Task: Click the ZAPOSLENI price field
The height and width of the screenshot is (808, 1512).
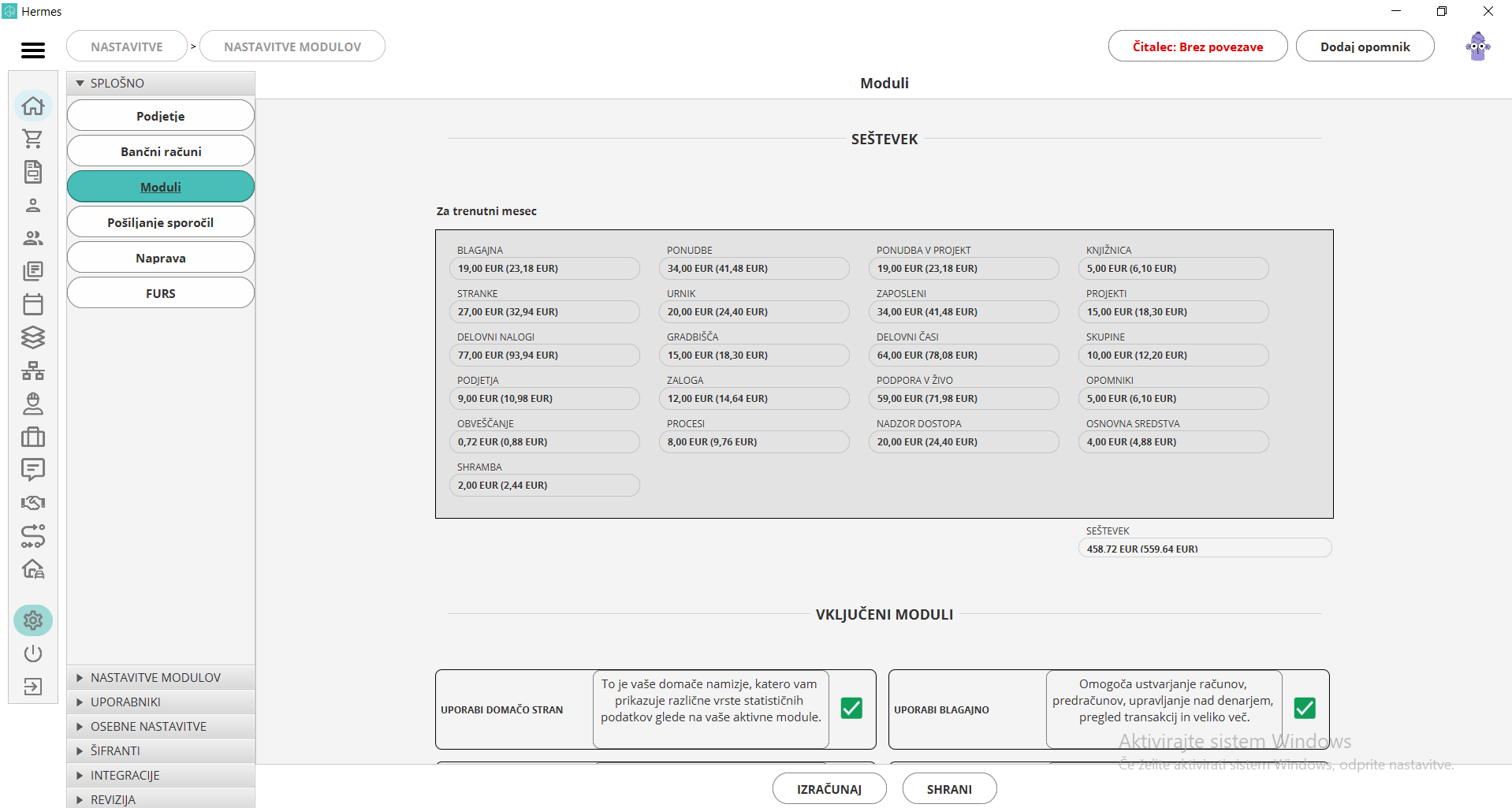Action: [x=964, y=312]
